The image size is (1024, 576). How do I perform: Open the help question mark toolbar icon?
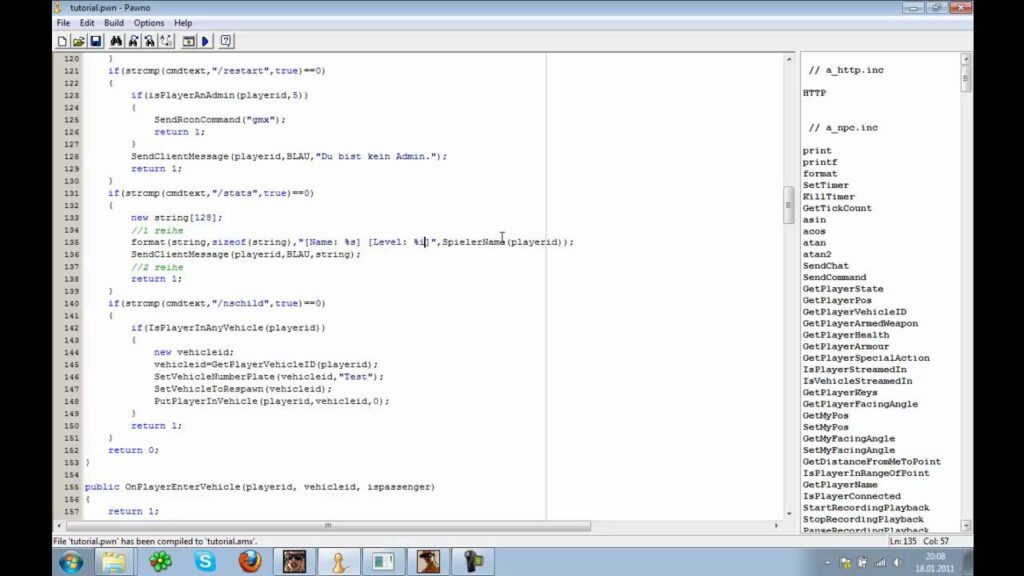pyautogui.click(x=226, y=41)
